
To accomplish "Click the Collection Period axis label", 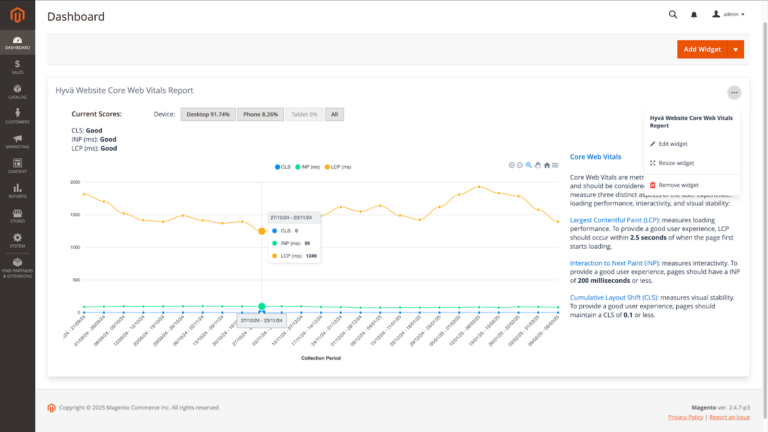I will click(x=321, y=358).
